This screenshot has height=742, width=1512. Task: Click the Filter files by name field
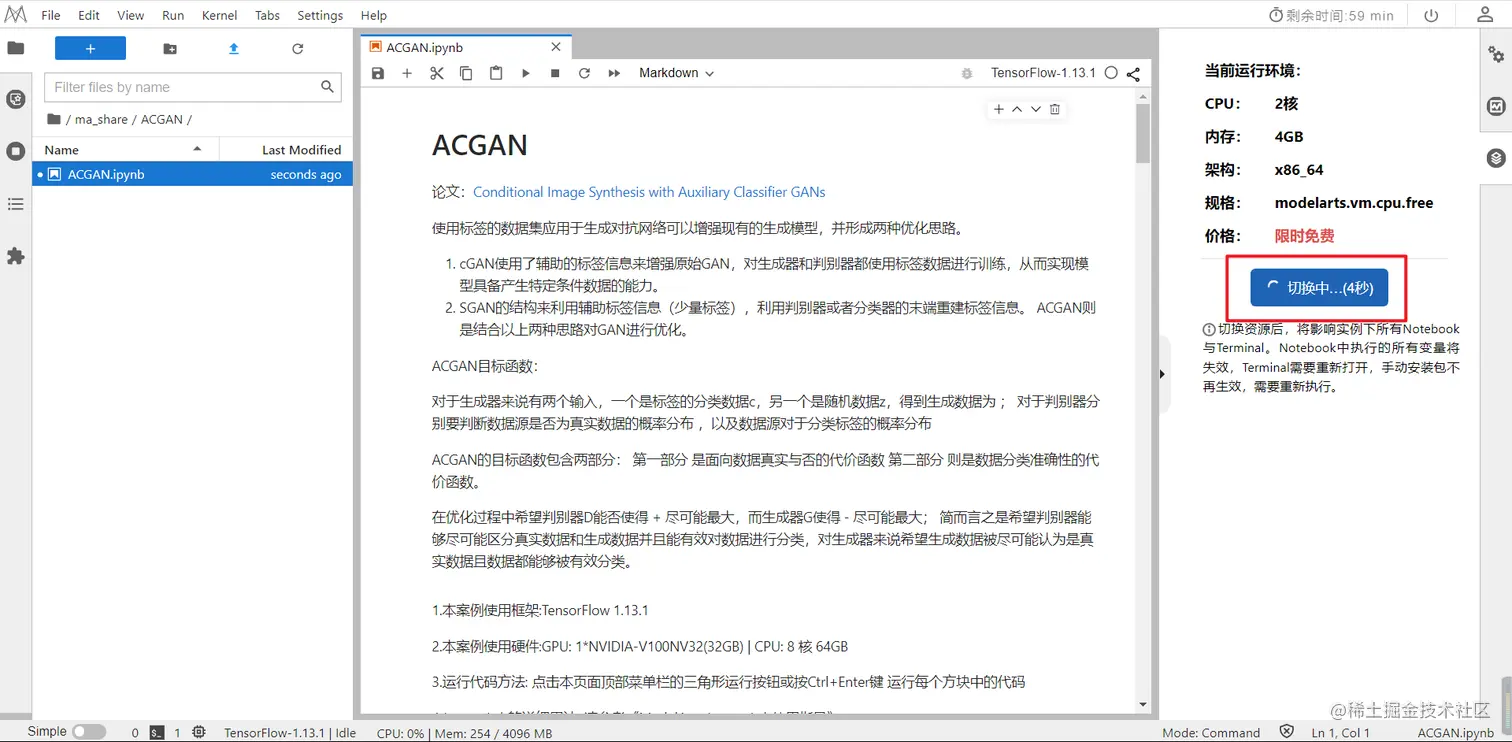pyautogui.click(x=193, y=87)
